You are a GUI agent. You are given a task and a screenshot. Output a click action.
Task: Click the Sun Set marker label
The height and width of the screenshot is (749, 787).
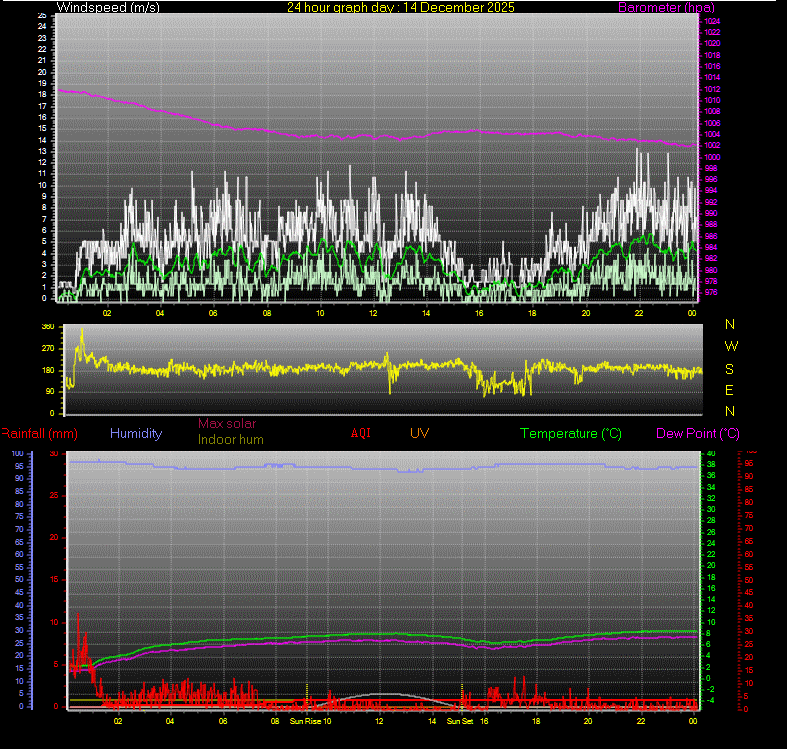460,721
